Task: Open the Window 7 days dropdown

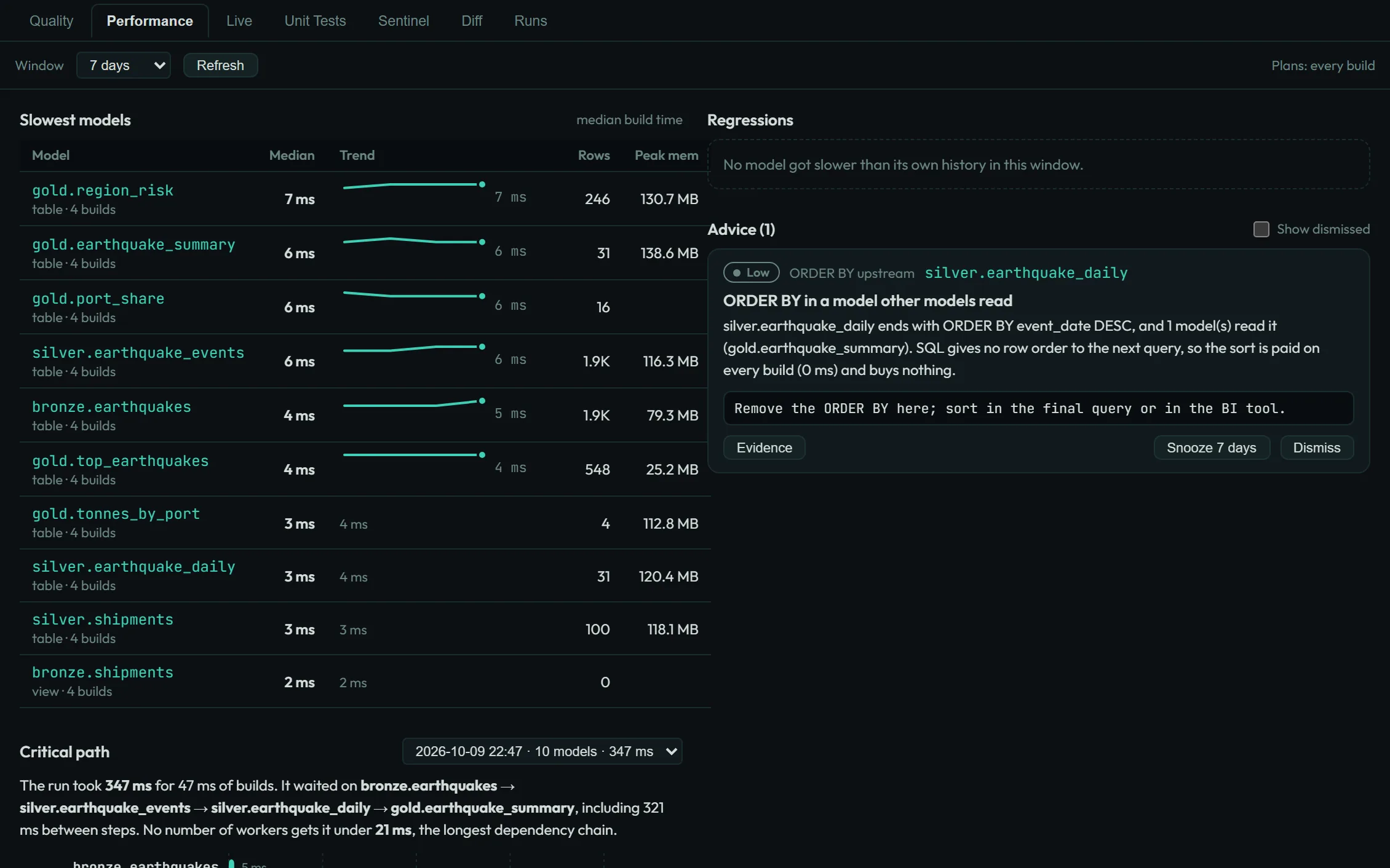Action: pos(124,65)
